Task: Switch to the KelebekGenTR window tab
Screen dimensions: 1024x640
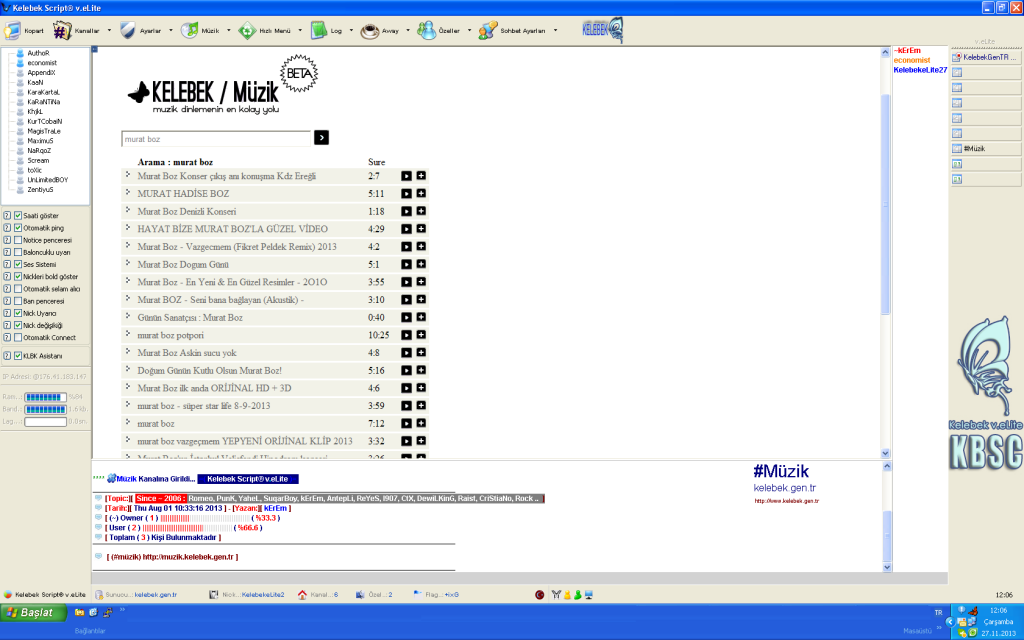Action: [986, 57]
